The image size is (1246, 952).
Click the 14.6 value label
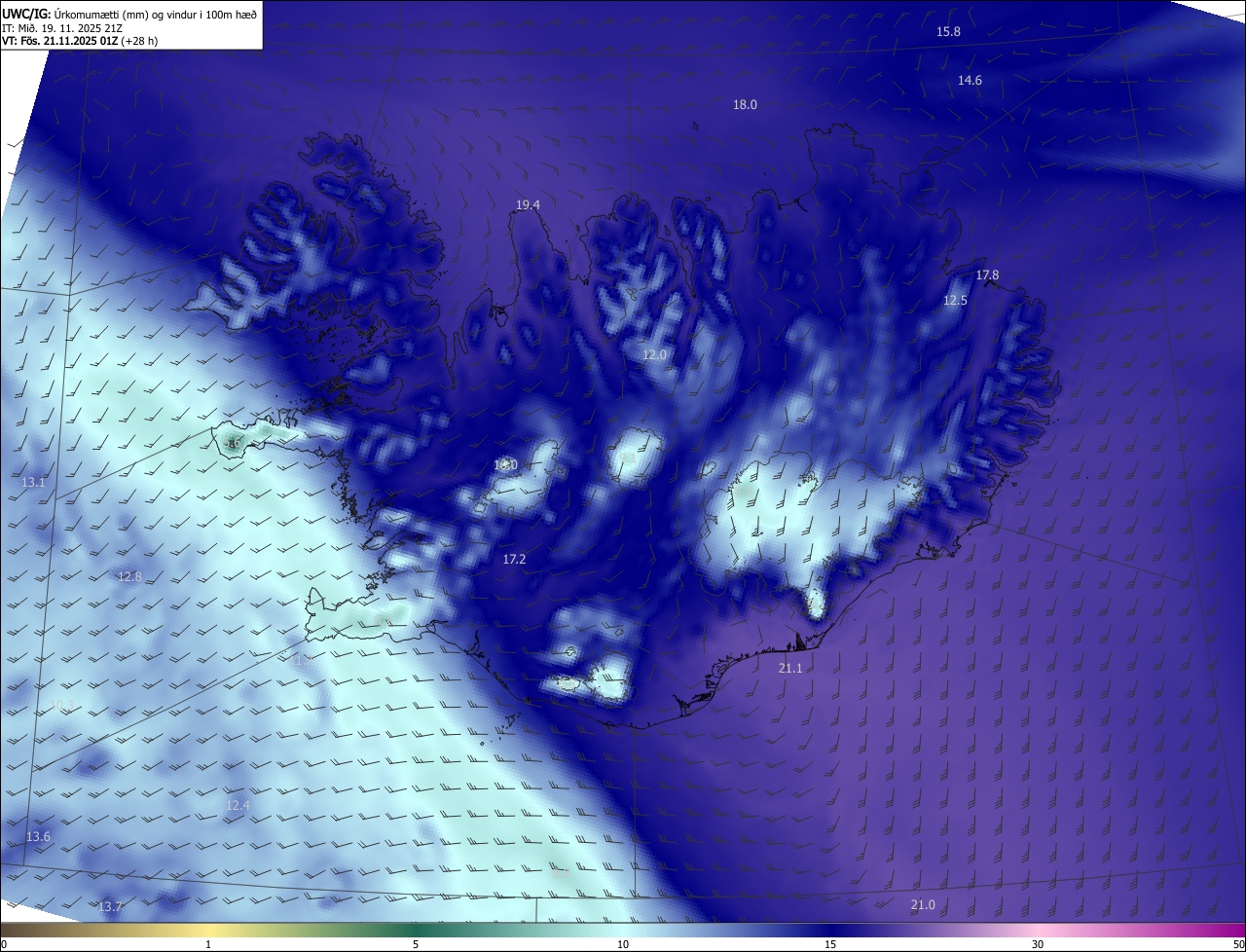[x=970, y=81]
